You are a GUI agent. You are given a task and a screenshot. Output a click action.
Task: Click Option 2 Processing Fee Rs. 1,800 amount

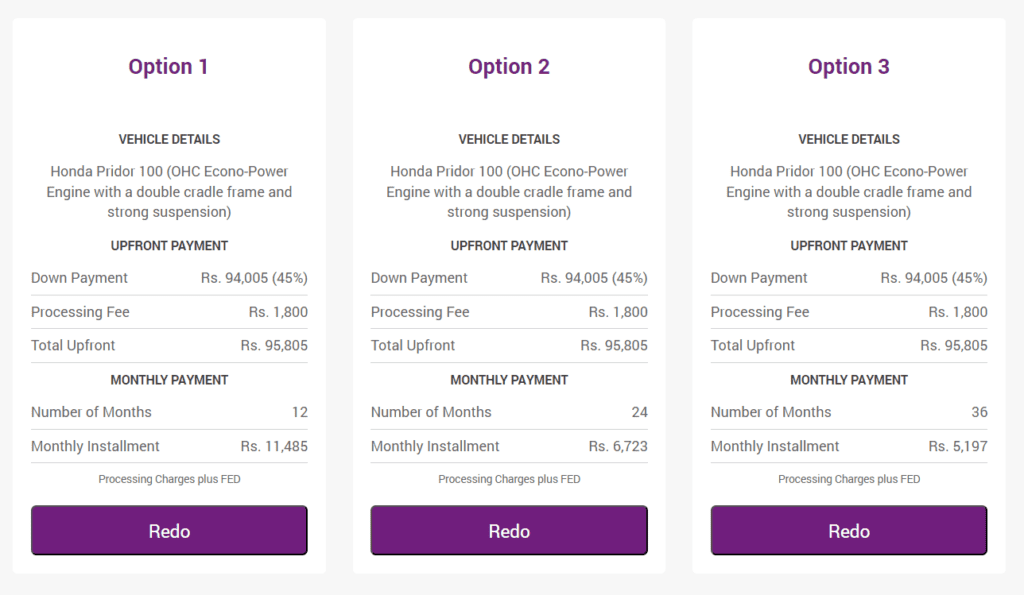[618, 312]
